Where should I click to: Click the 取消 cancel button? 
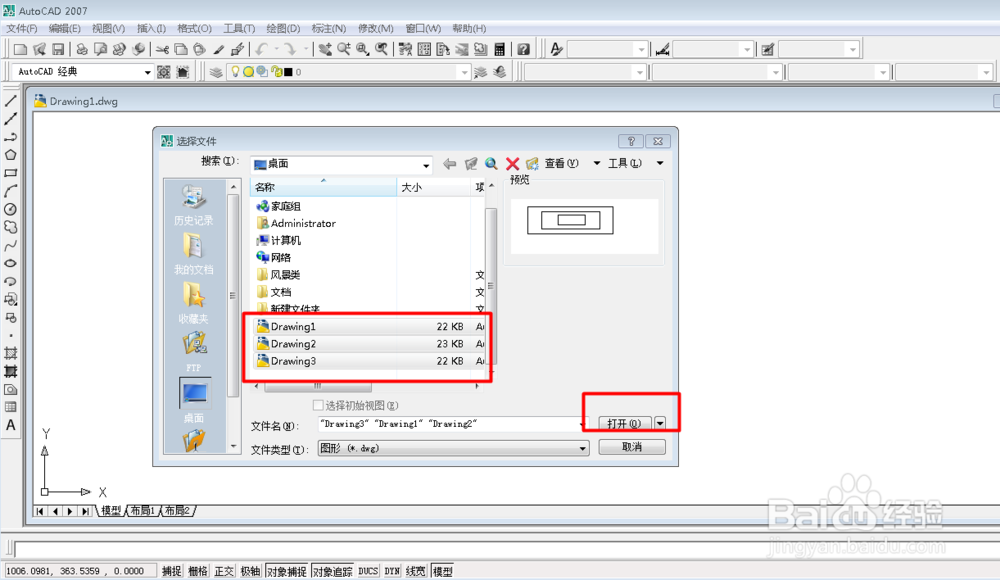pyautogui.click(x=631, y=447)
